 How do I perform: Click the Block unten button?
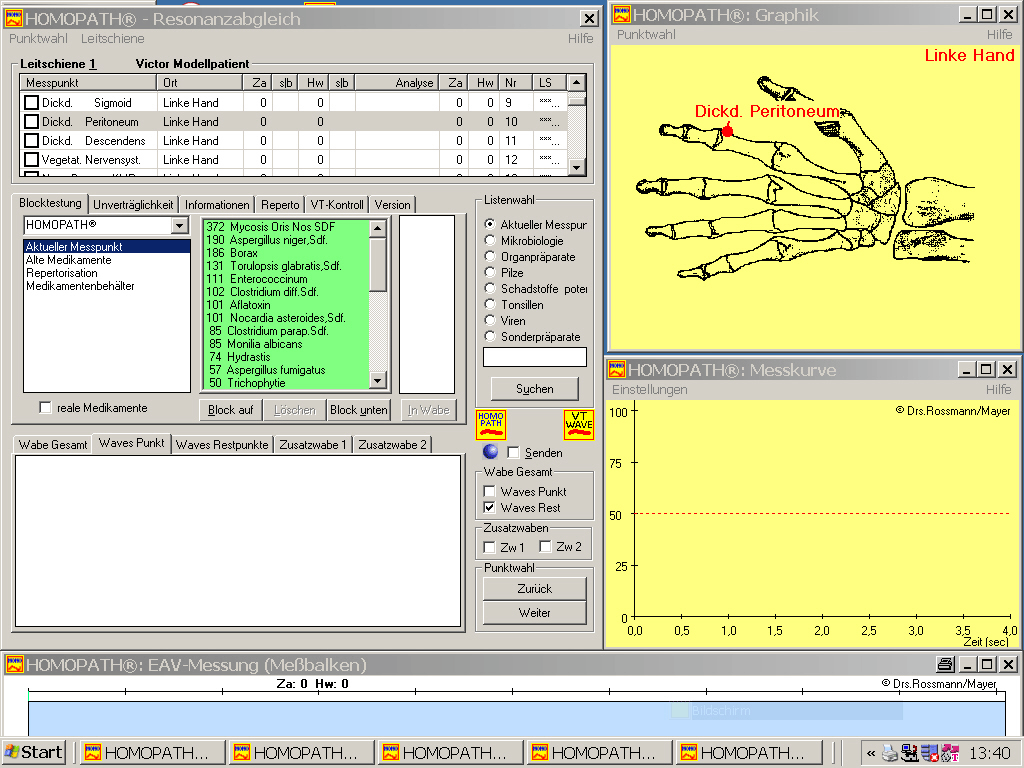(359, 410)
